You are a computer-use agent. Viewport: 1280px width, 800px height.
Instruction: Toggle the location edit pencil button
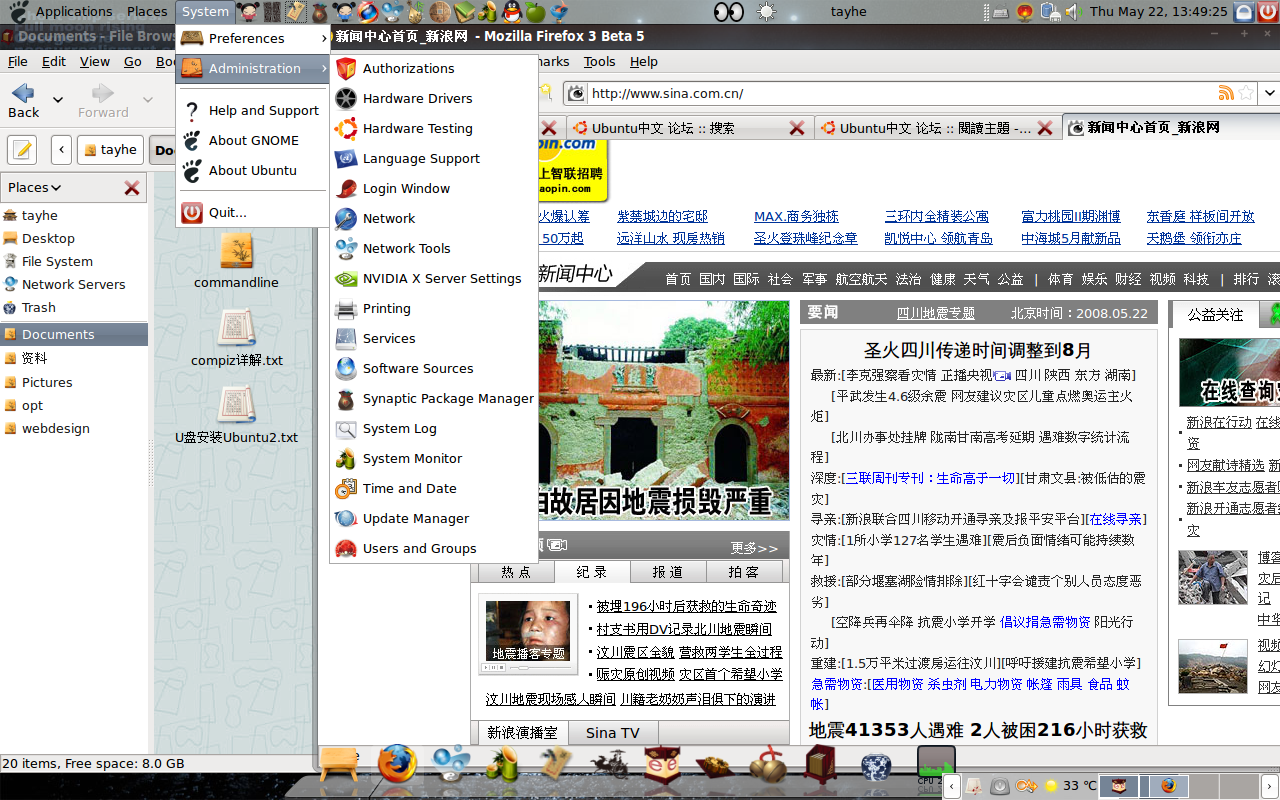[23, 150]
